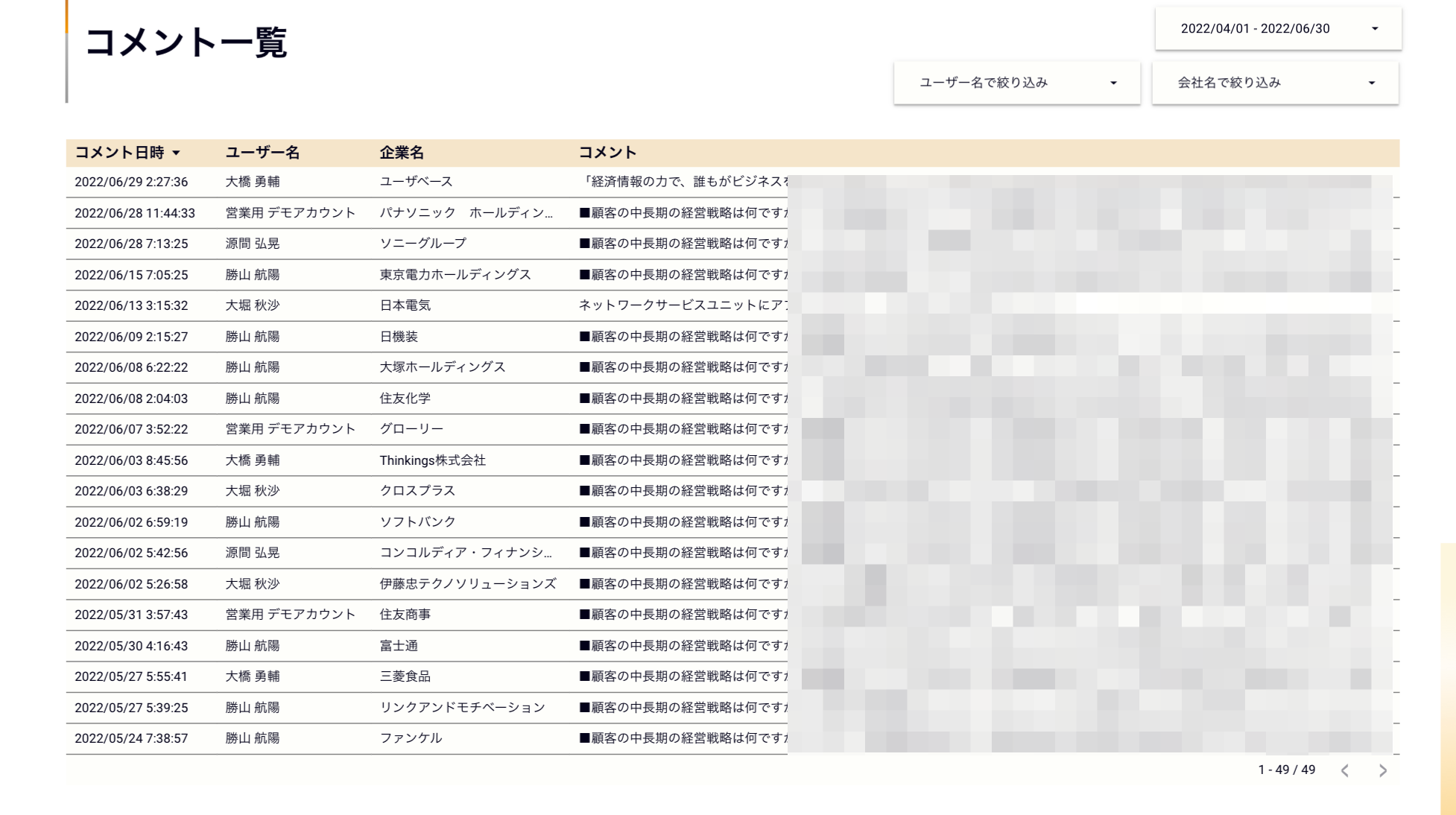The image size is (1456, 815).
Task: Click the ユーザー名 column header
Action: [x=262, y=153]
